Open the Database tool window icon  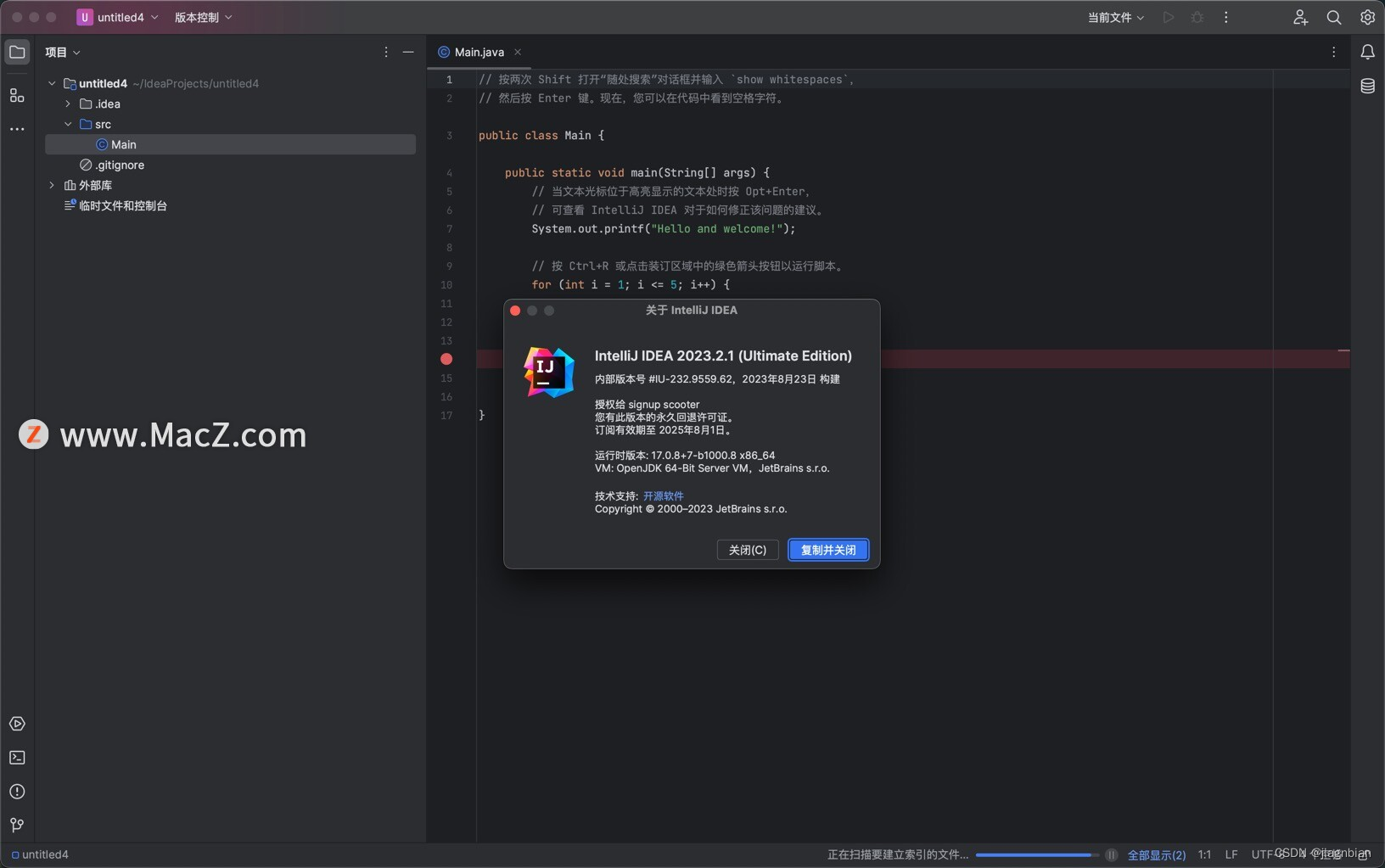point(1368,87)
